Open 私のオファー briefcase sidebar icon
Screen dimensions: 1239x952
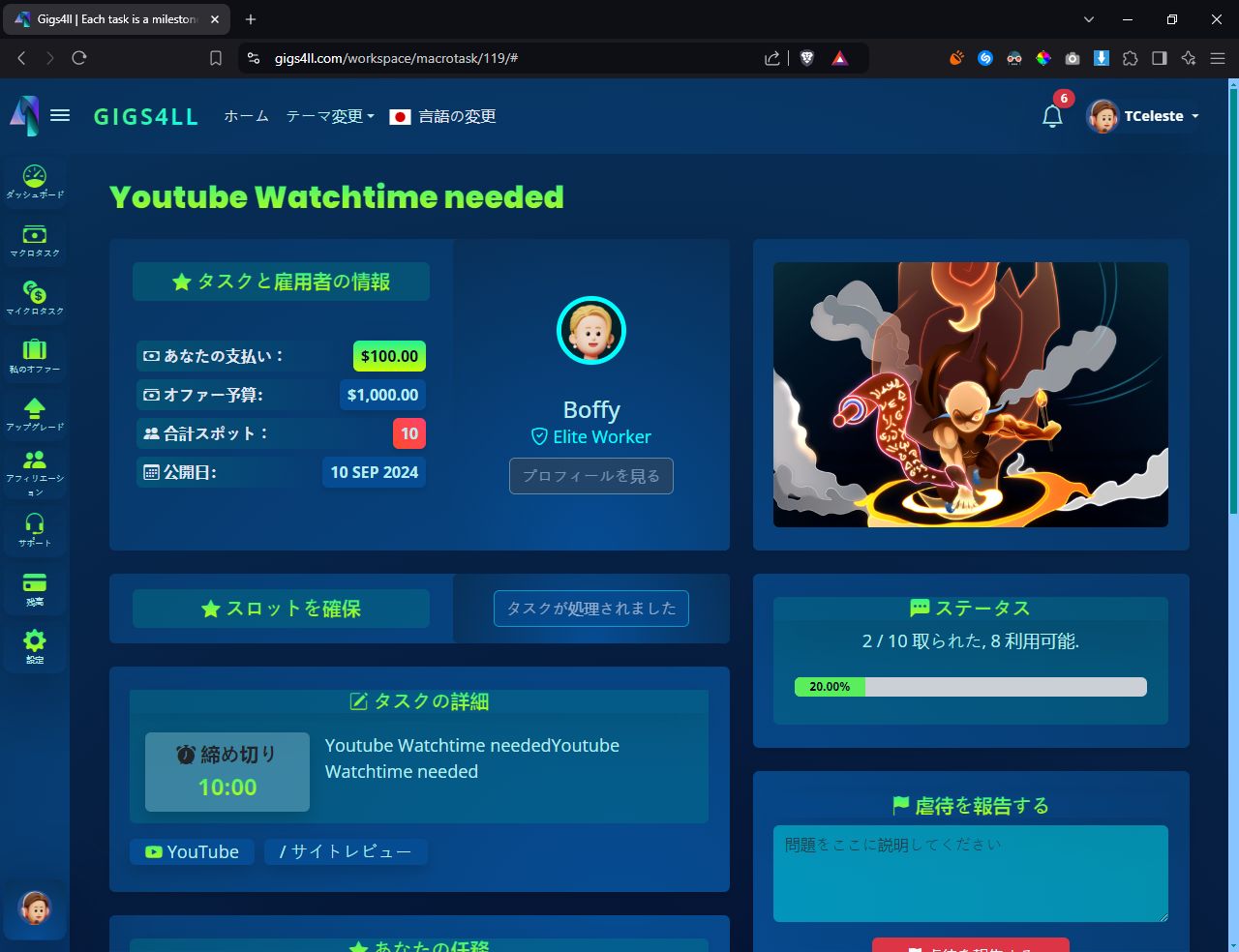pyautogui.click(x=35, y=355)
